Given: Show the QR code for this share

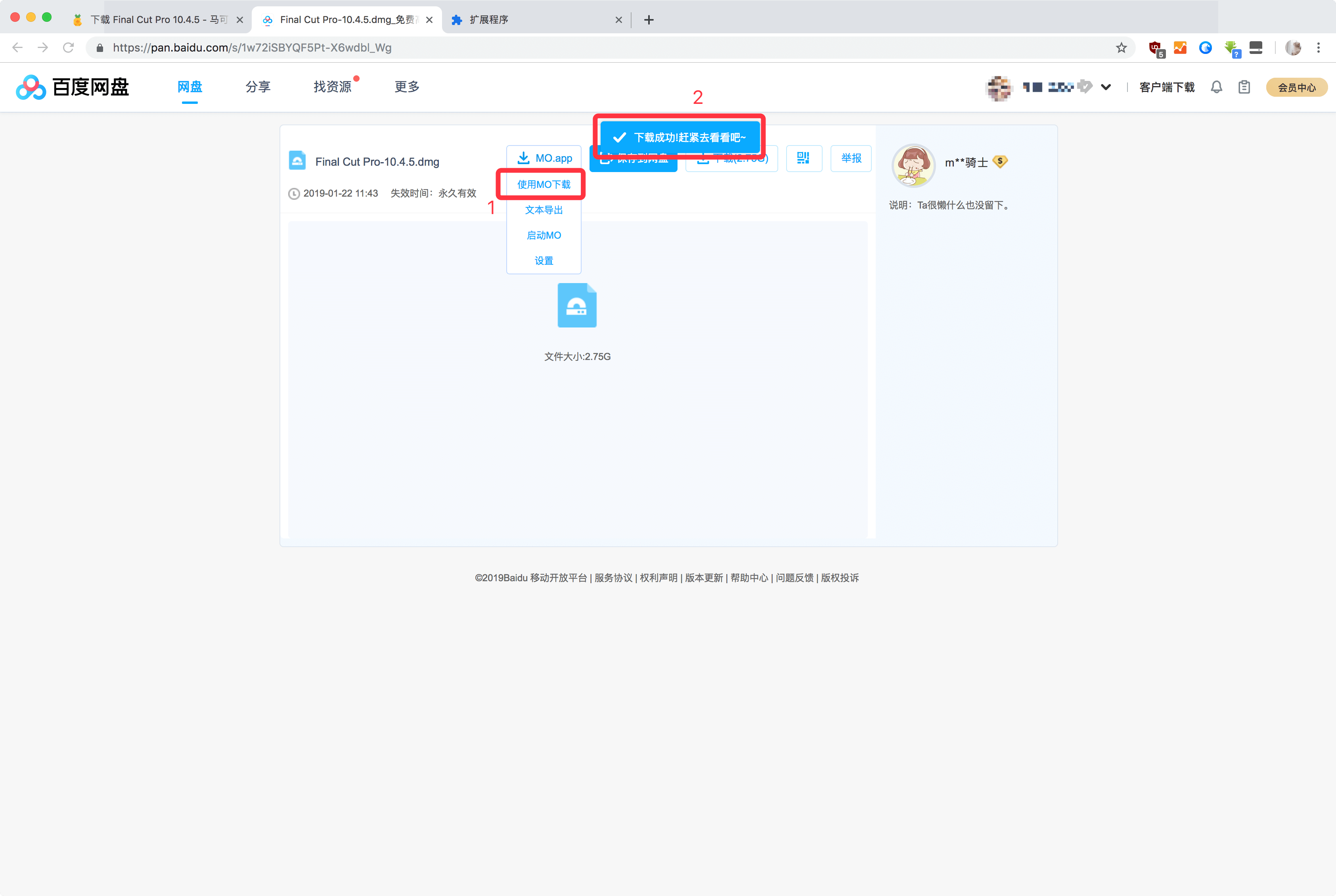Looking at the screenshot, I should pyautogui.click(x=804, y=158).
